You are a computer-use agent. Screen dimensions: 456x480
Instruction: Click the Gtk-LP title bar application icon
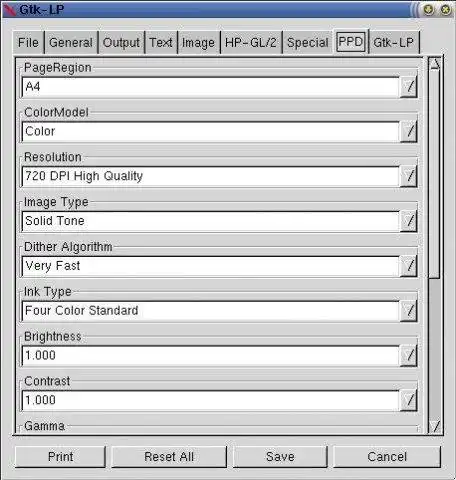pos(9,10)
